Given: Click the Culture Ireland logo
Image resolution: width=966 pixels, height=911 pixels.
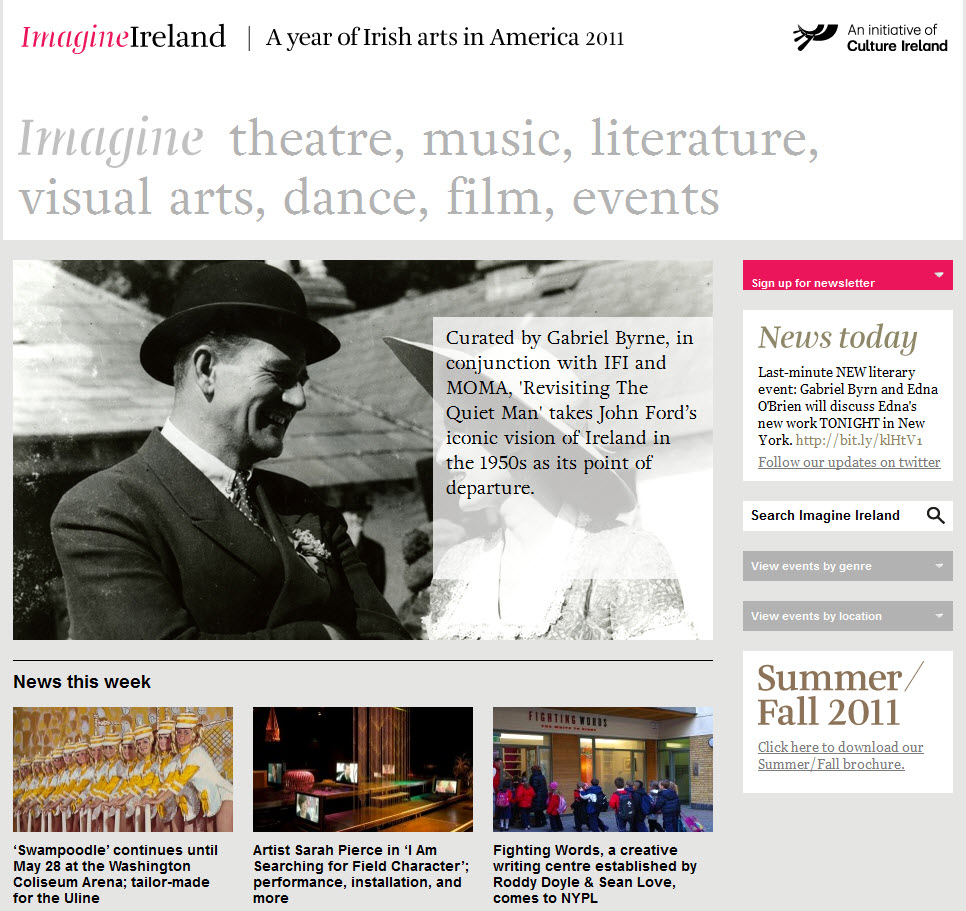Looking at the screenshot, I should pyautogui.click(x=870, y=38).
